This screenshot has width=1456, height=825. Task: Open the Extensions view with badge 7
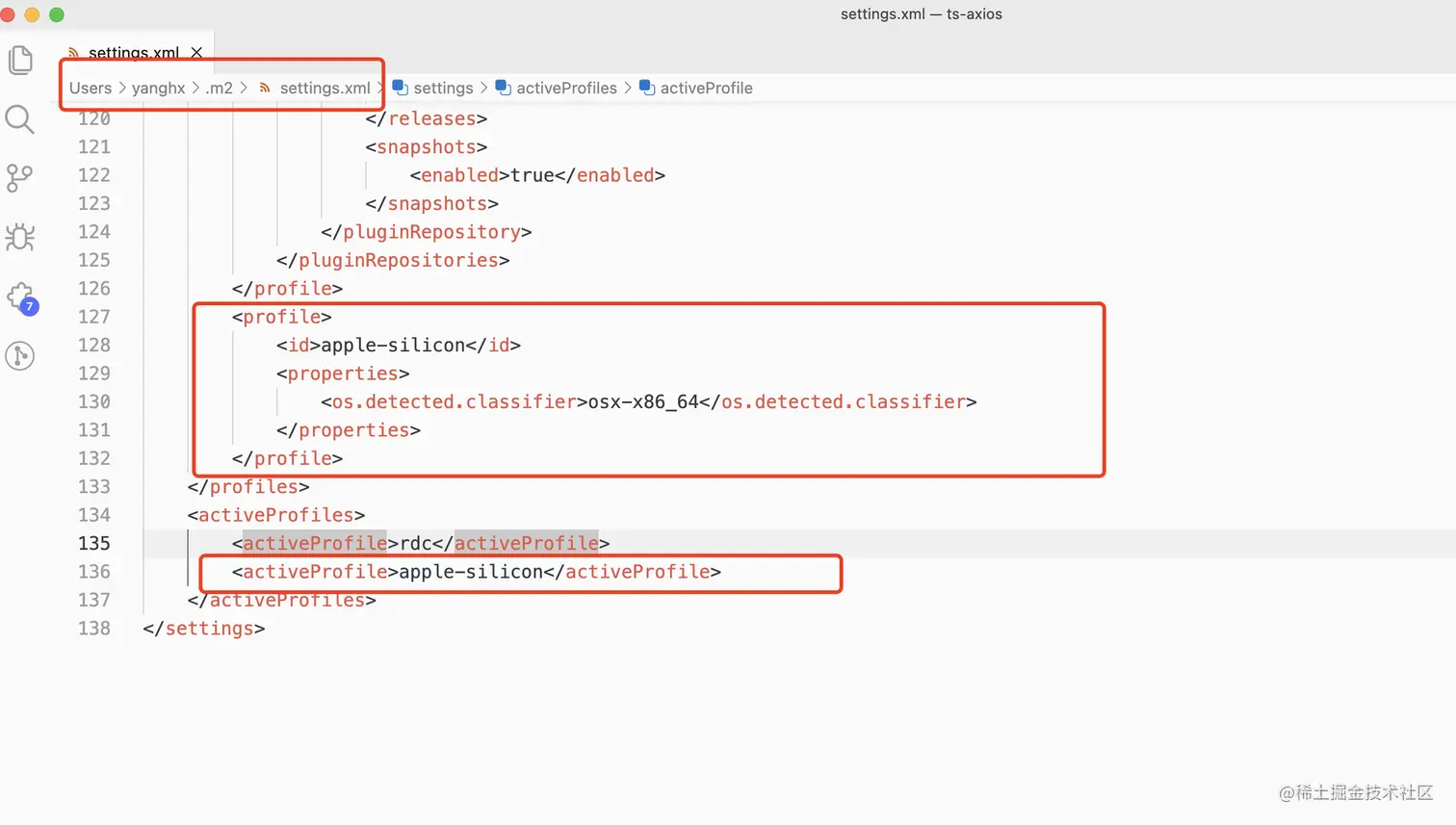[x=22, y=297]
